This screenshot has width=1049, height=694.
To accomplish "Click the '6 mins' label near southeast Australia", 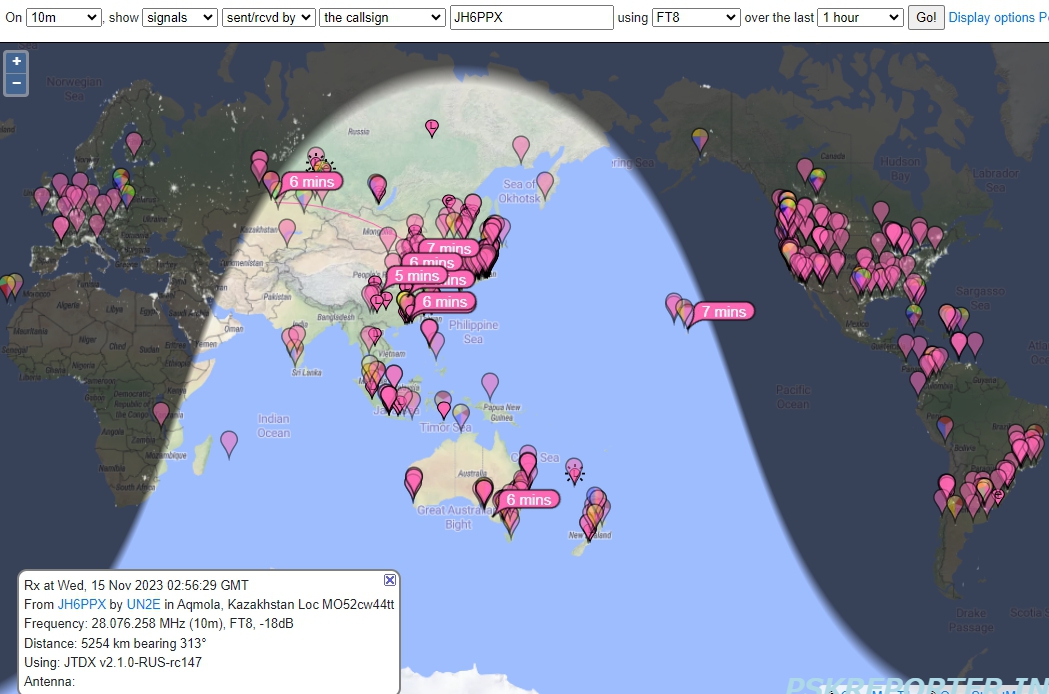I will [x=529, y=499].
